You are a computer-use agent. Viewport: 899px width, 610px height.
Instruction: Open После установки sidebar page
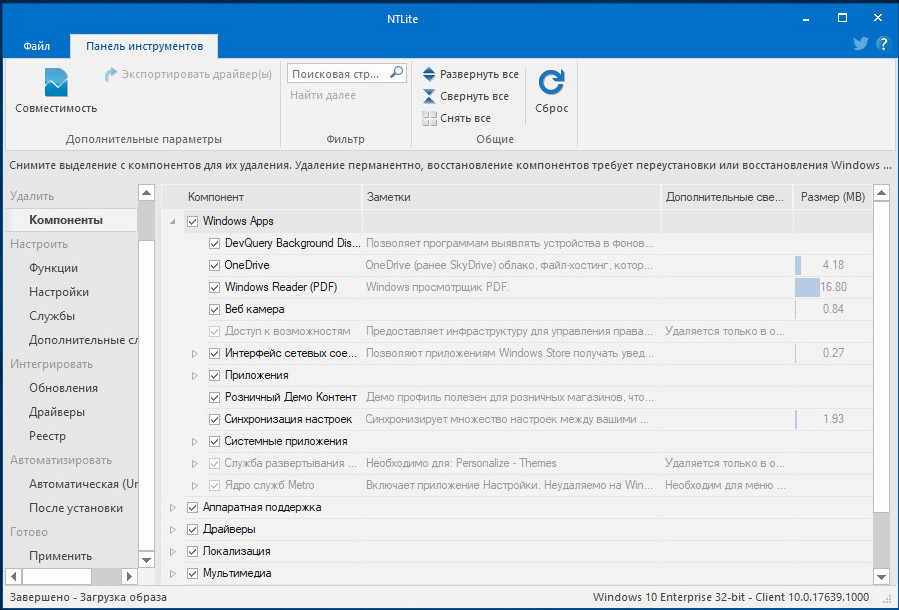pyautogui.click(x=76, y=508)
